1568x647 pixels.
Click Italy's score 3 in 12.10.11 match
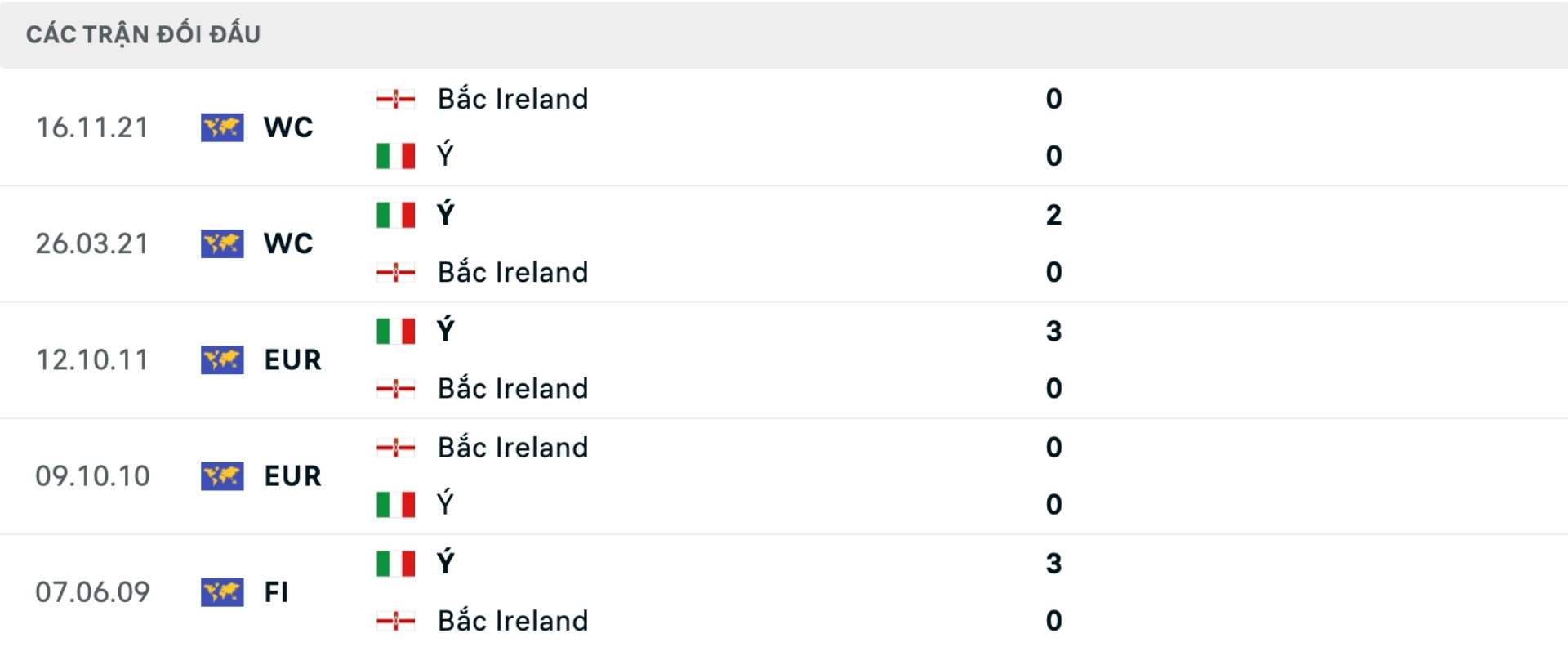pos(1053,331)
